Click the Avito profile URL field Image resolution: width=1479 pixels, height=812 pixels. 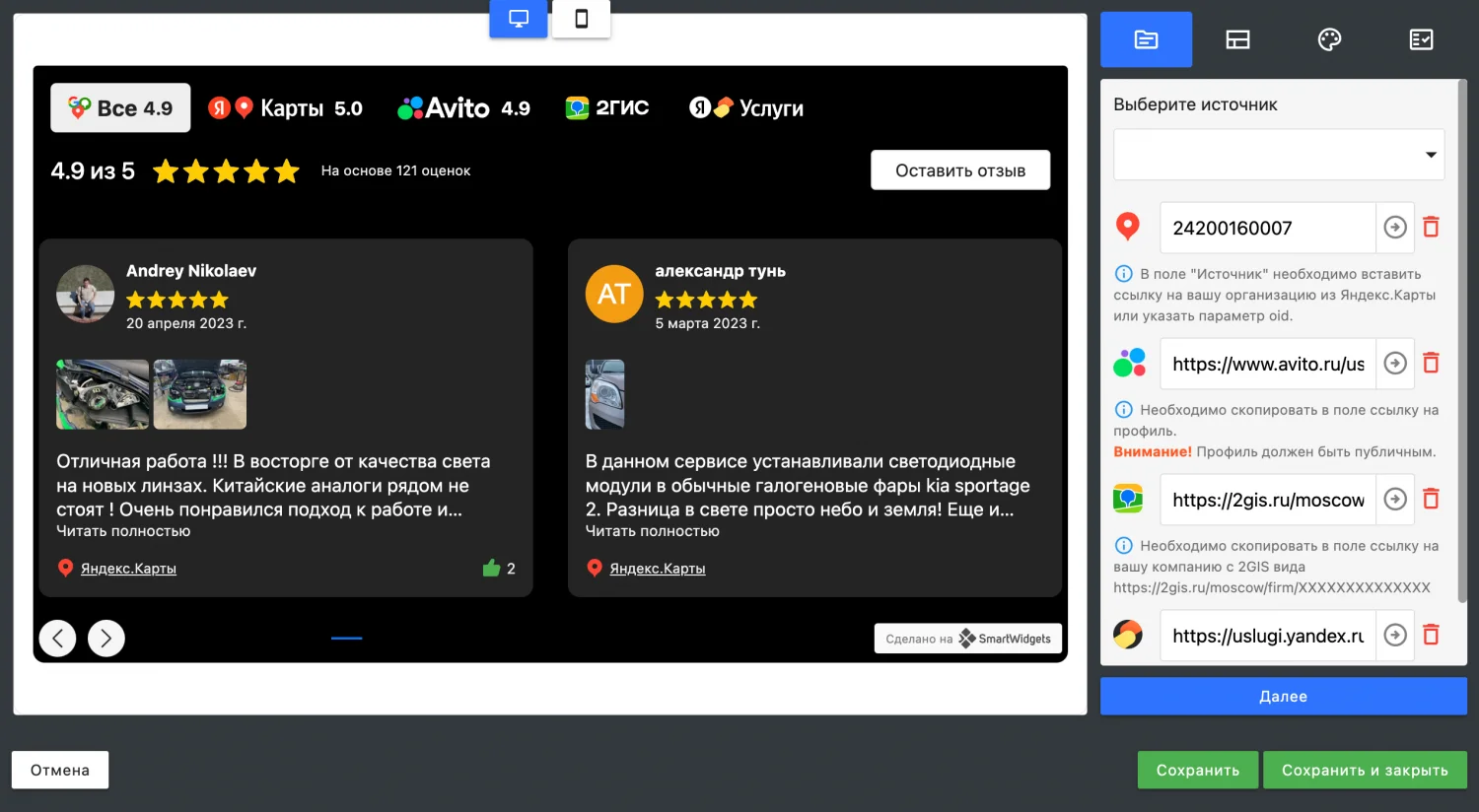pyautogui.click(x=1267, y=364)
